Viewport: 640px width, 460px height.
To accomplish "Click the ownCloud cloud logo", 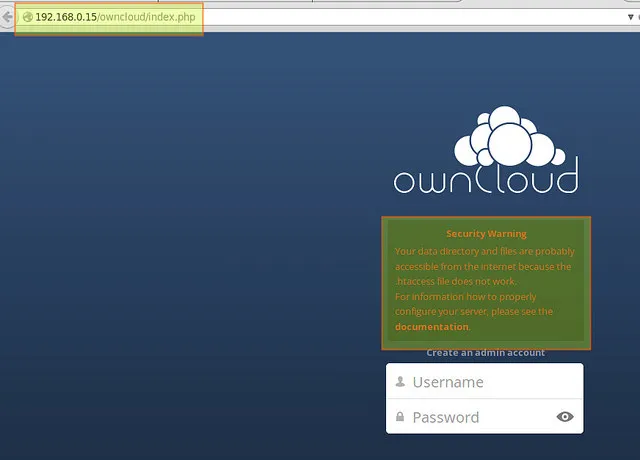I will pyautogui.click(x=486, y=149).
